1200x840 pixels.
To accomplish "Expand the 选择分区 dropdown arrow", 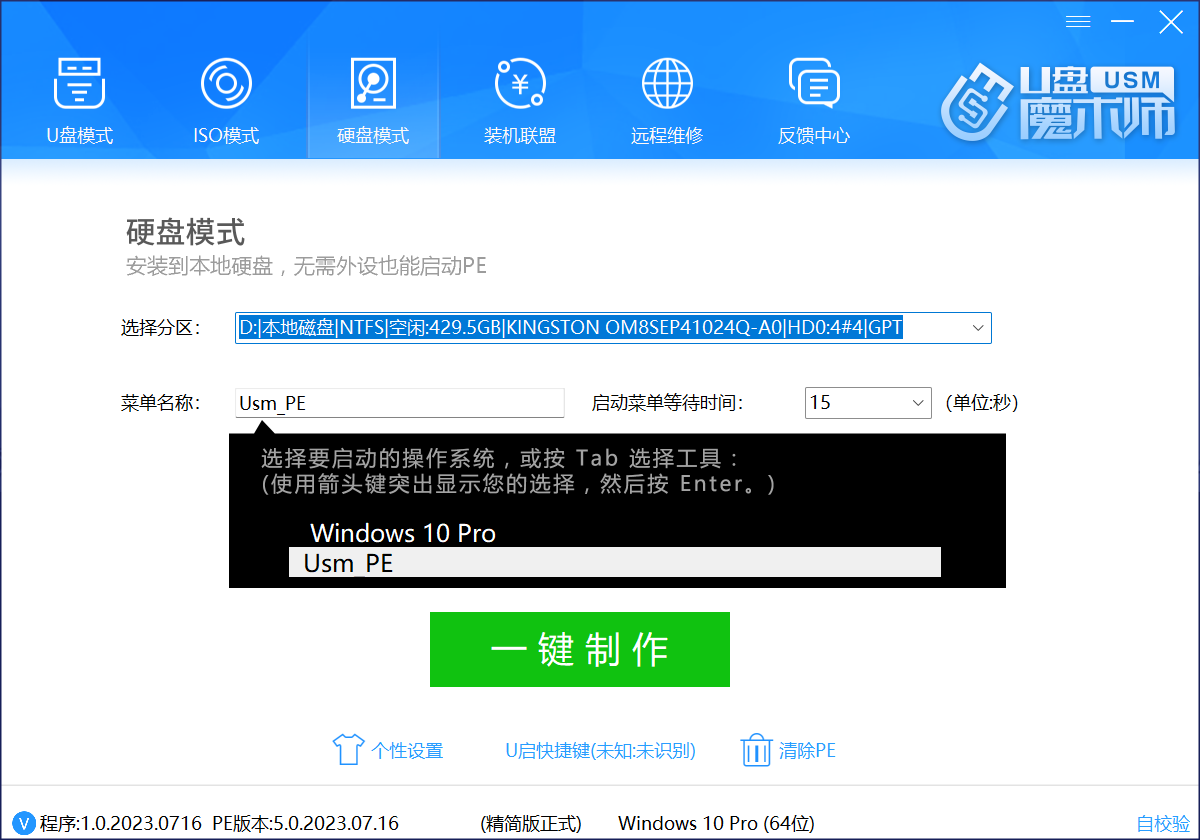I will click(x=977, y=328).
